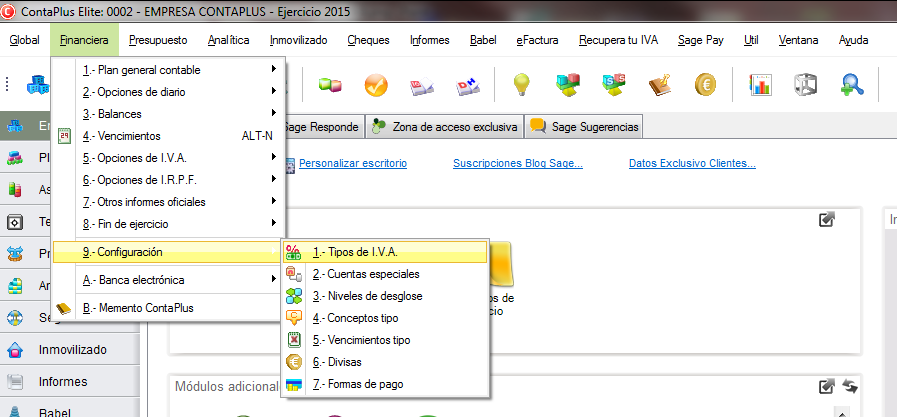Select Inmovilizado in the left sidebar
The width and height of the screenshot is (897, 417).
(x=70, y=350)
